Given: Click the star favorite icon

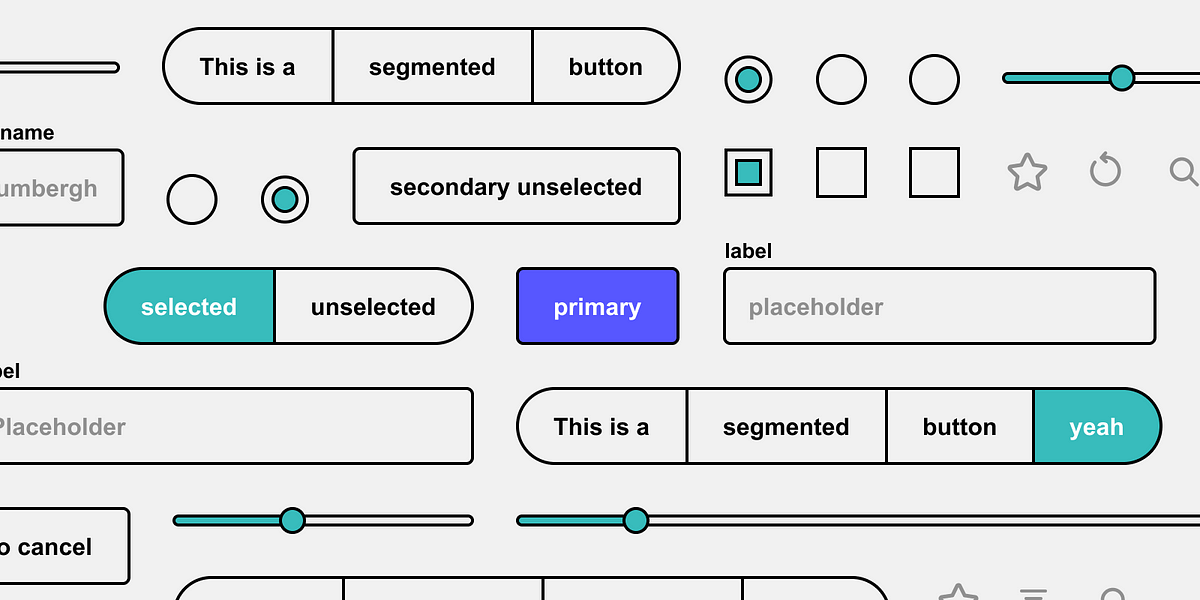Looking at the screenshot, I should tap(1027, 172).
